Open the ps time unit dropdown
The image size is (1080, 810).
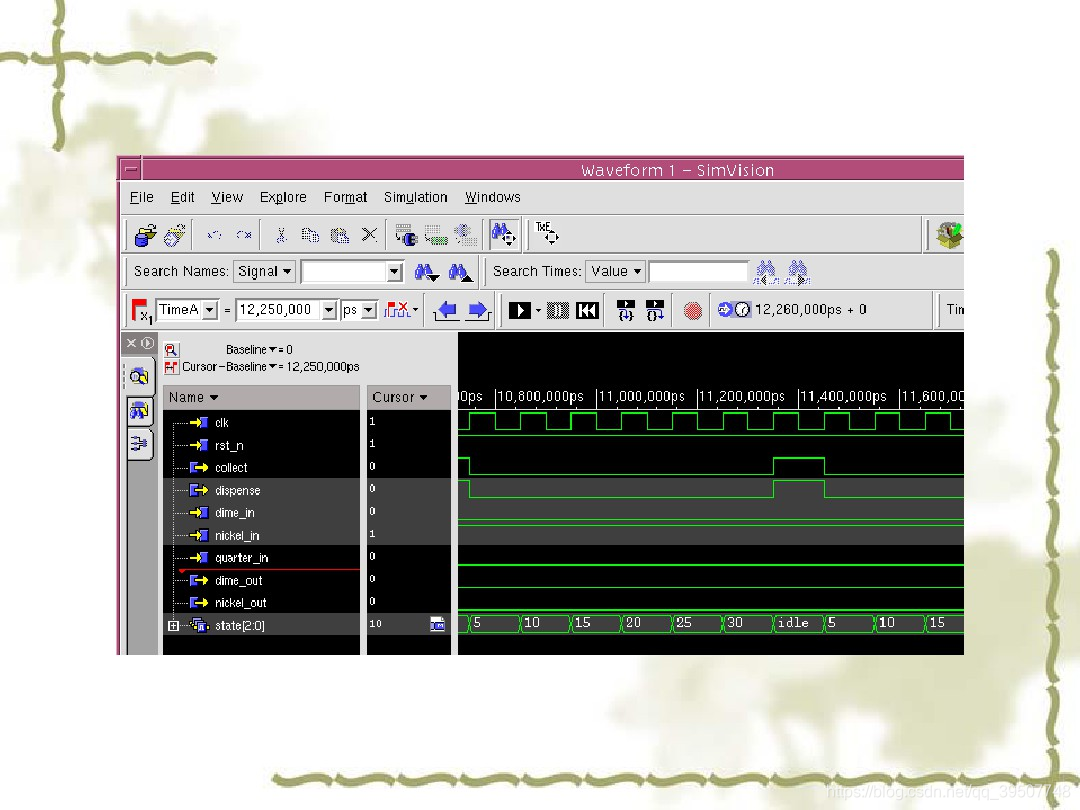[369, 311]
